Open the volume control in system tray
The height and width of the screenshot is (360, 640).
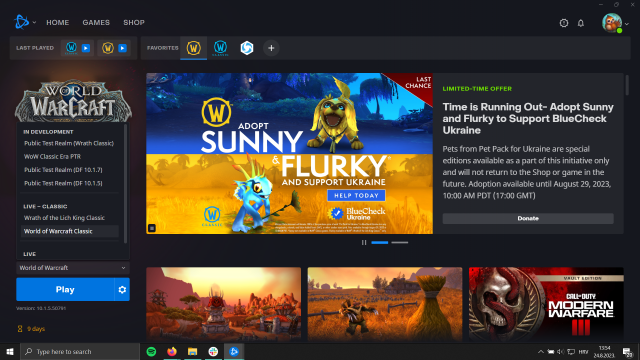tap(560, 351)
